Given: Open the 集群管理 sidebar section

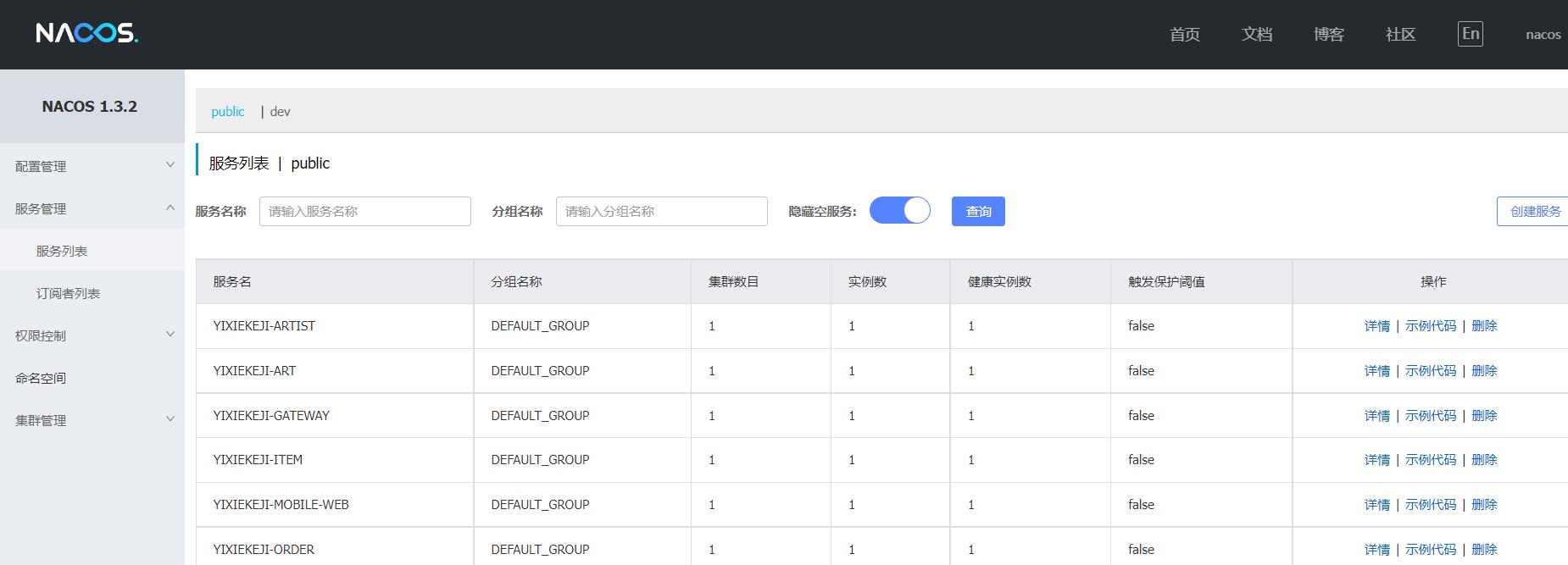Looking at the screenshot, I should (x=41, y=420).
